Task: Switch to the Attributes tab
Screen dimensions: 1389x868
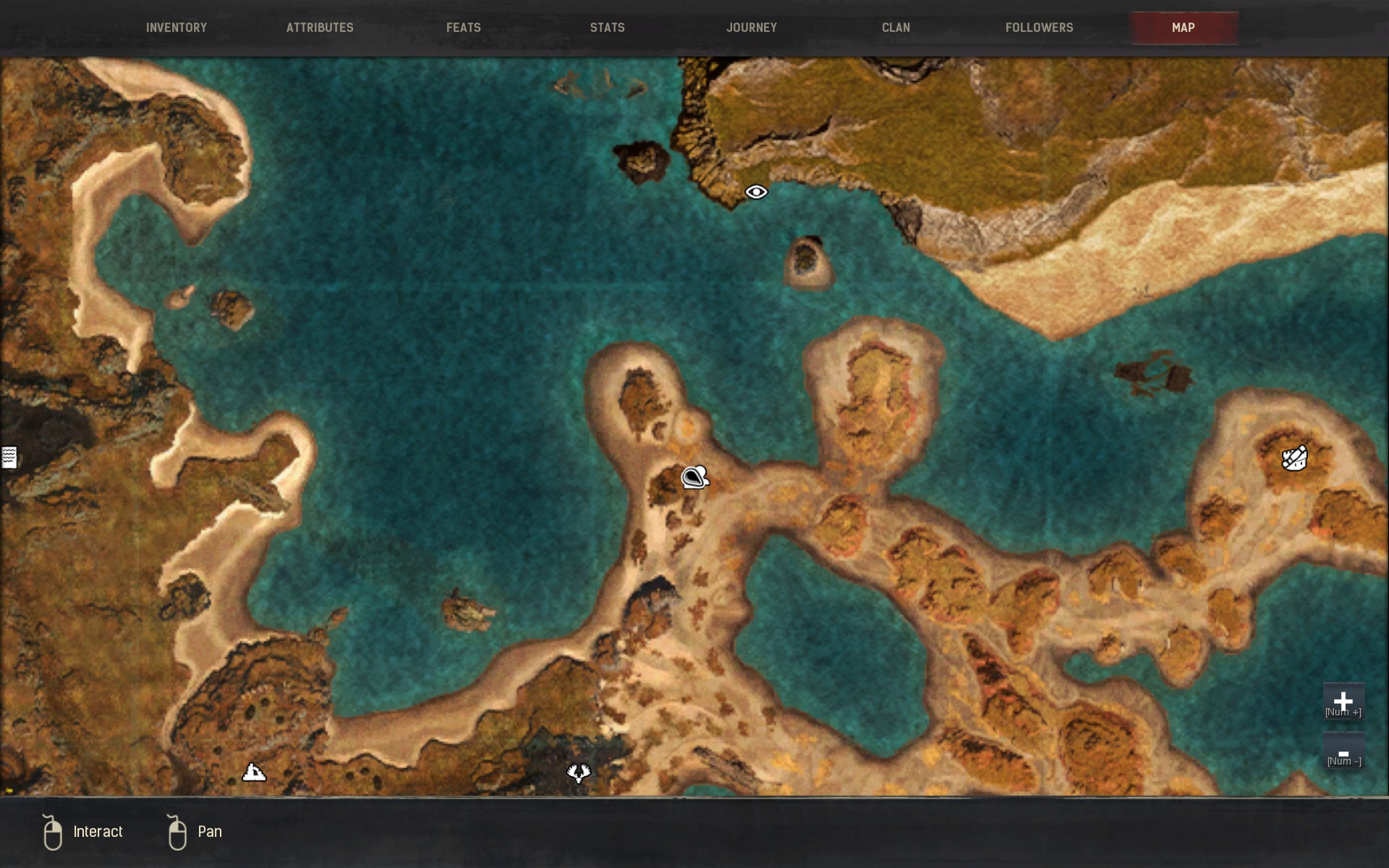Action: 320,27
